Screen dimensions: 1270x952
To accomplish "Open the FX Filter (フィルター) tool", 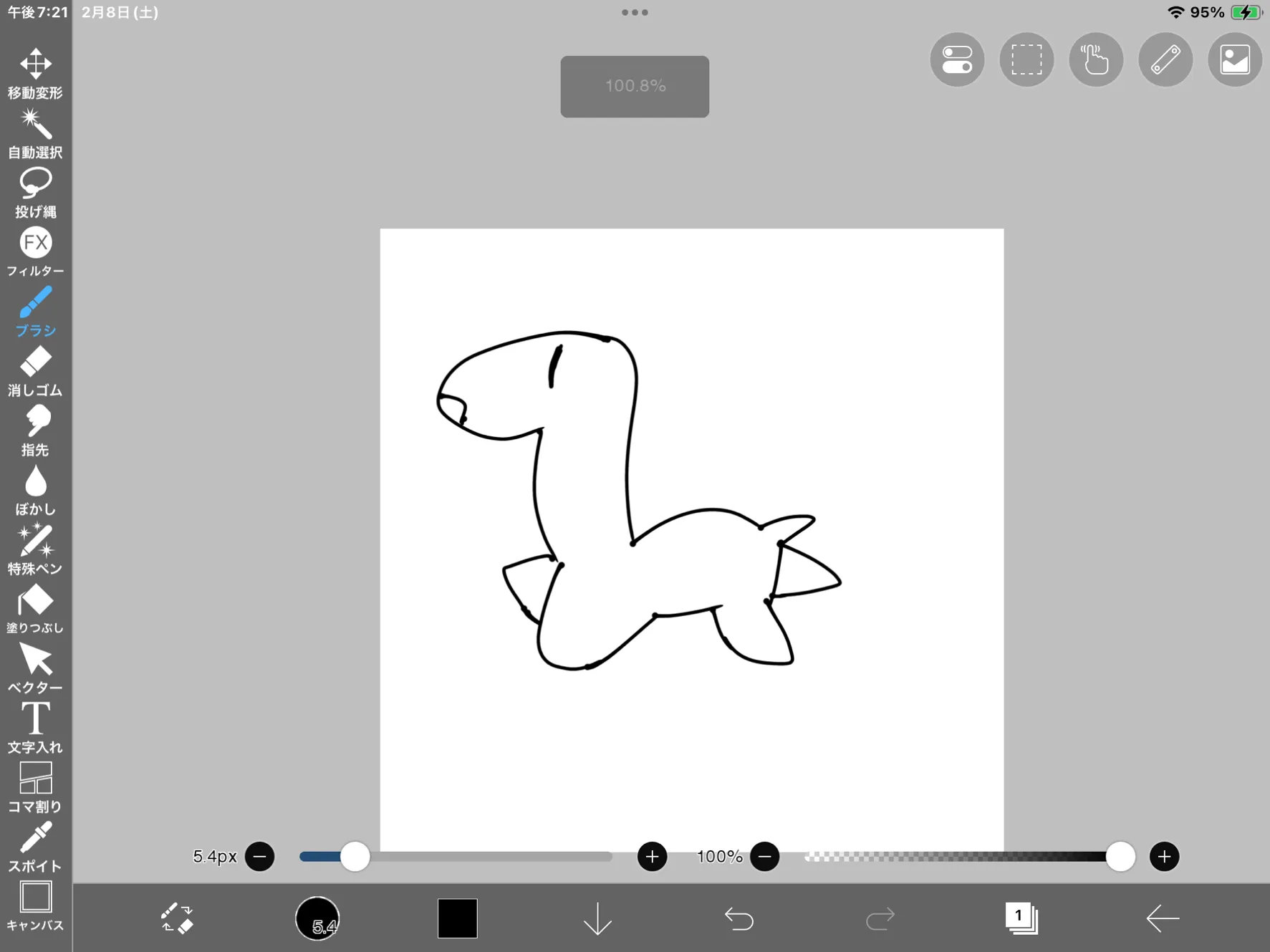I will click(35, 253).
